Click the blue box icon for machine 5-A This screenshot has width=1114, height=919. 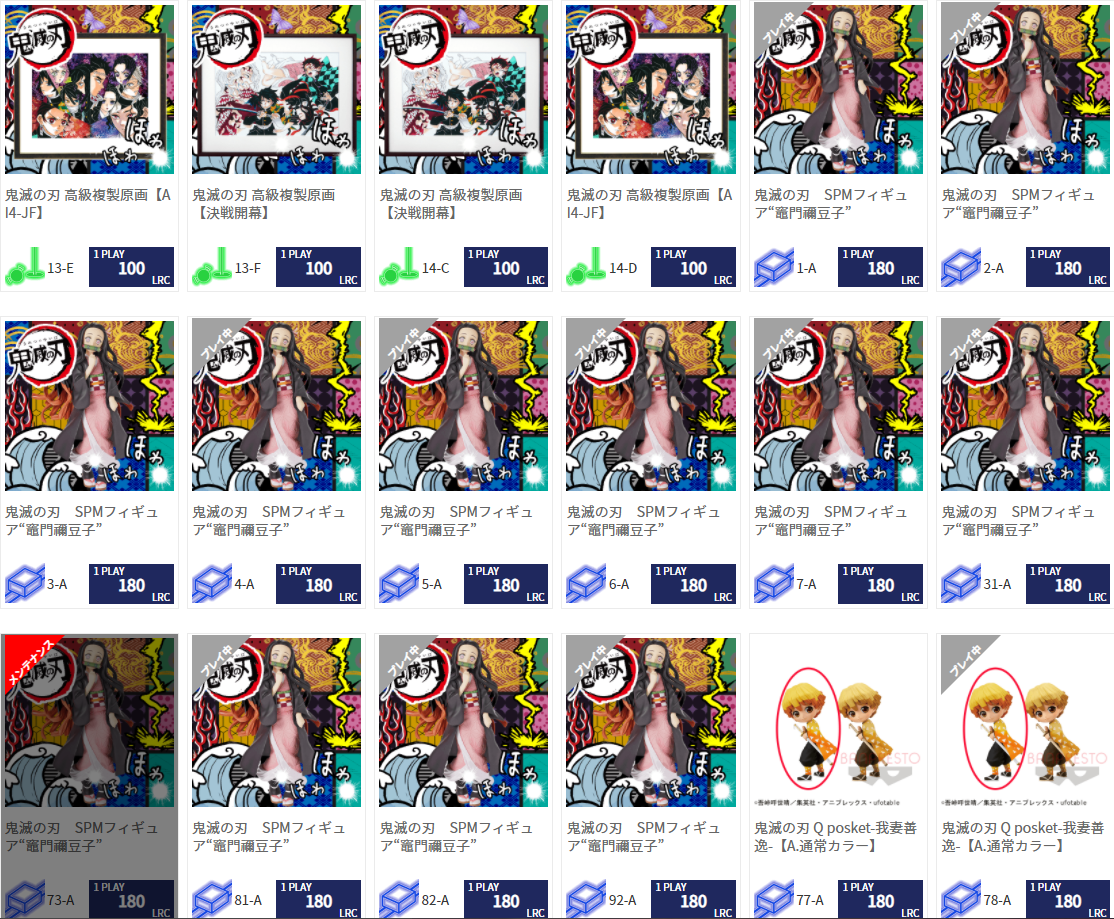point(399,584)
